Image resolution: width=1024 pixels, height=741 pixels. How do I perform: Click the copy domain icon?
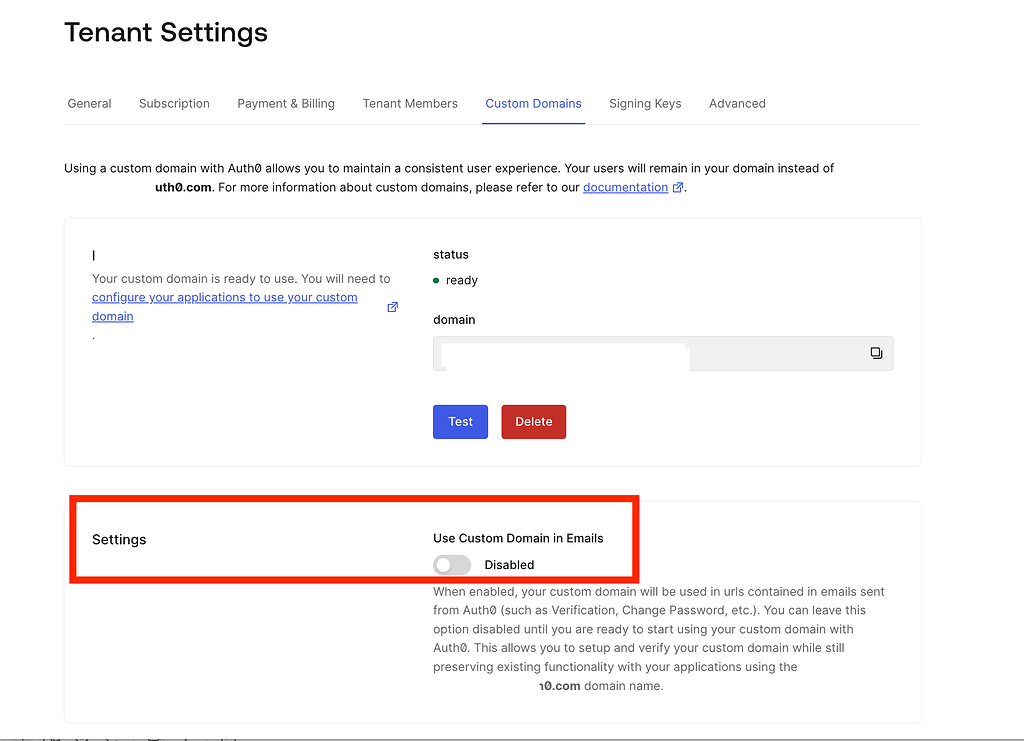pos(876,353)
